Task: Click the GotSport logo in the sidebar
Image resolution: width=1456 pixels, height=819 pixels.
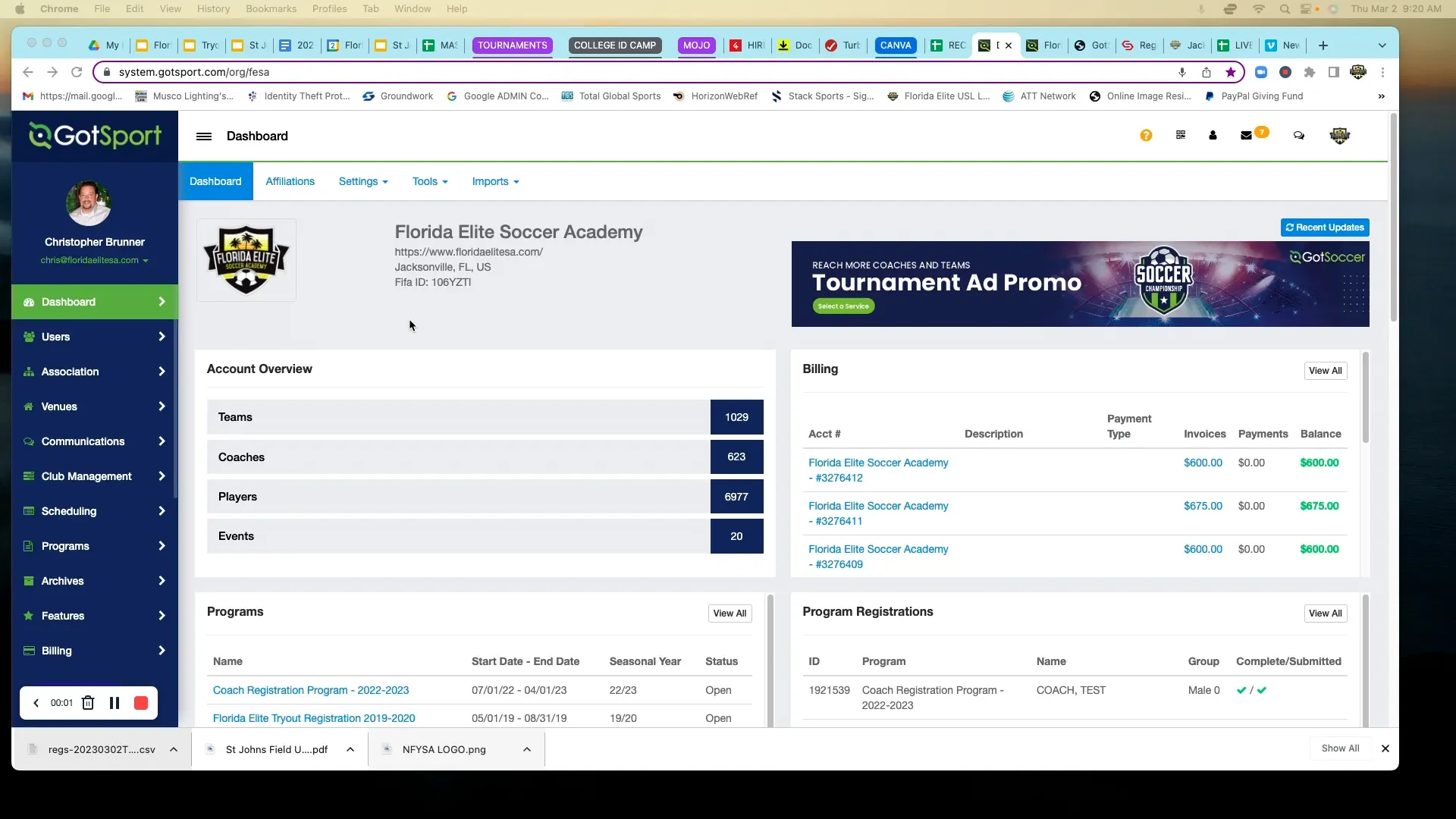Action: 94,136
